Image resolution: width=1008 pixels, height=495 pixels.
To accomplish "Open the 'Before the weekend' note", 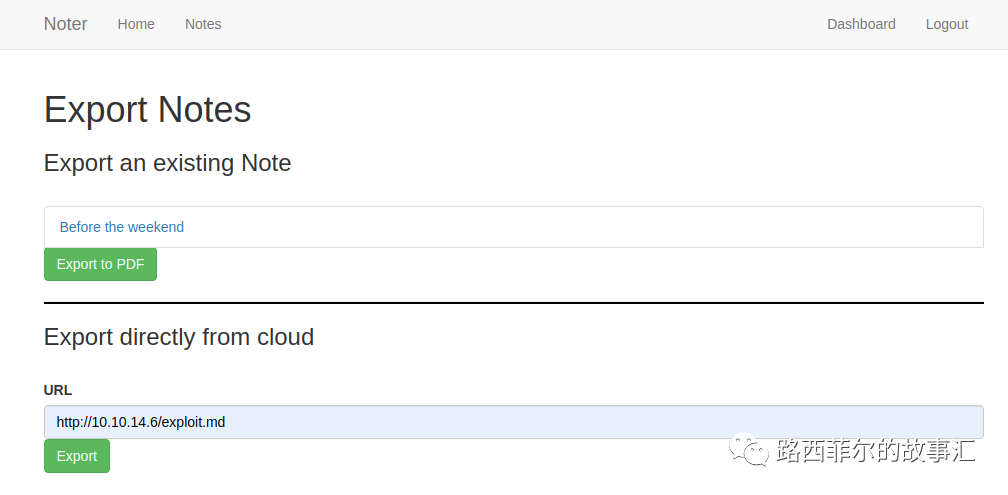I will click(122, 227).
